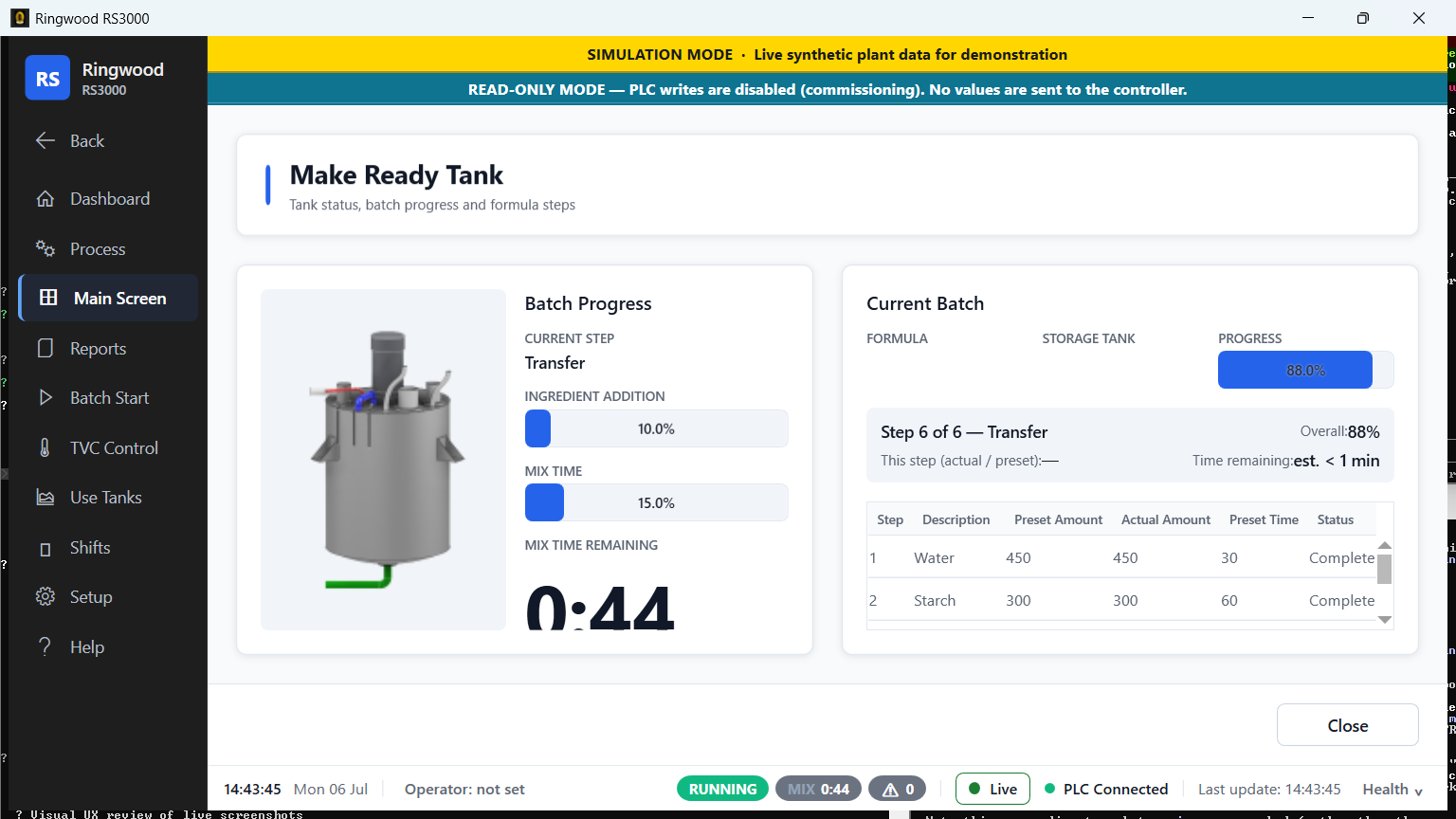Click the PLC Connected green dot

[x=1049, y=789]
